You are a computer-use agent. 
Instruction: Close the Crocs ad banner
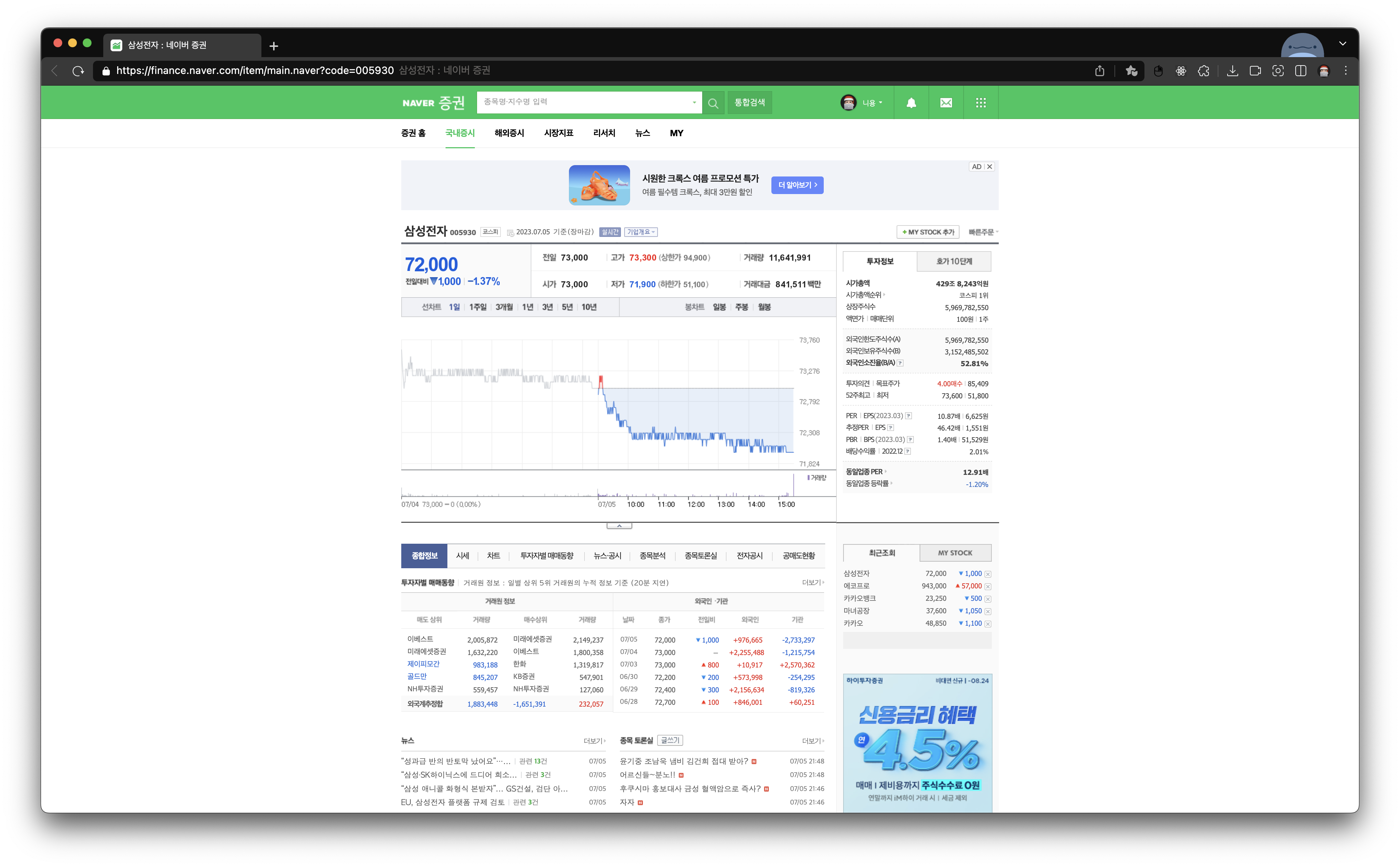coord(990,167)
